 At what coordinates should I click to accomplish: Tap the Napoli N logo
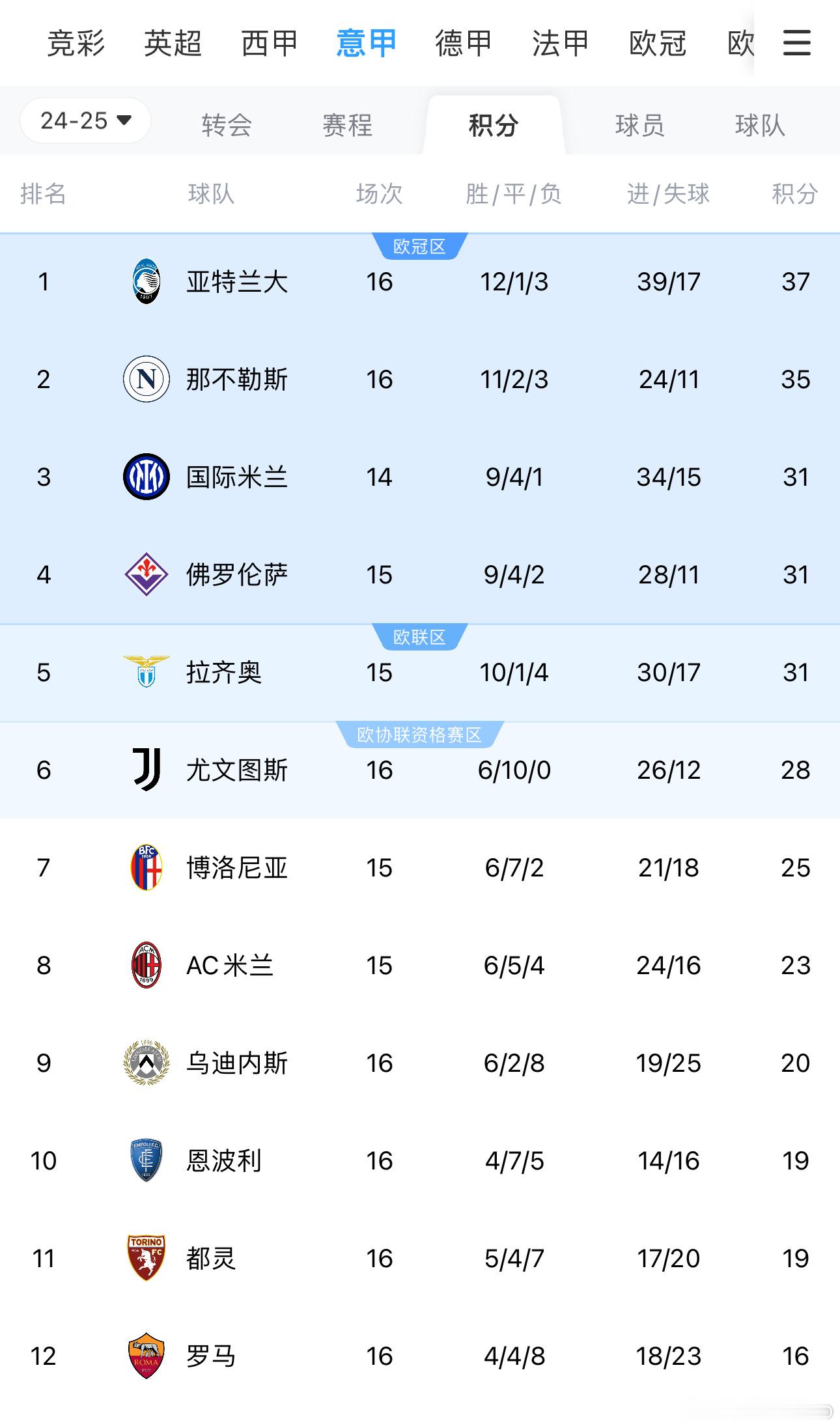pyautogui.click(x=147, y=379)
